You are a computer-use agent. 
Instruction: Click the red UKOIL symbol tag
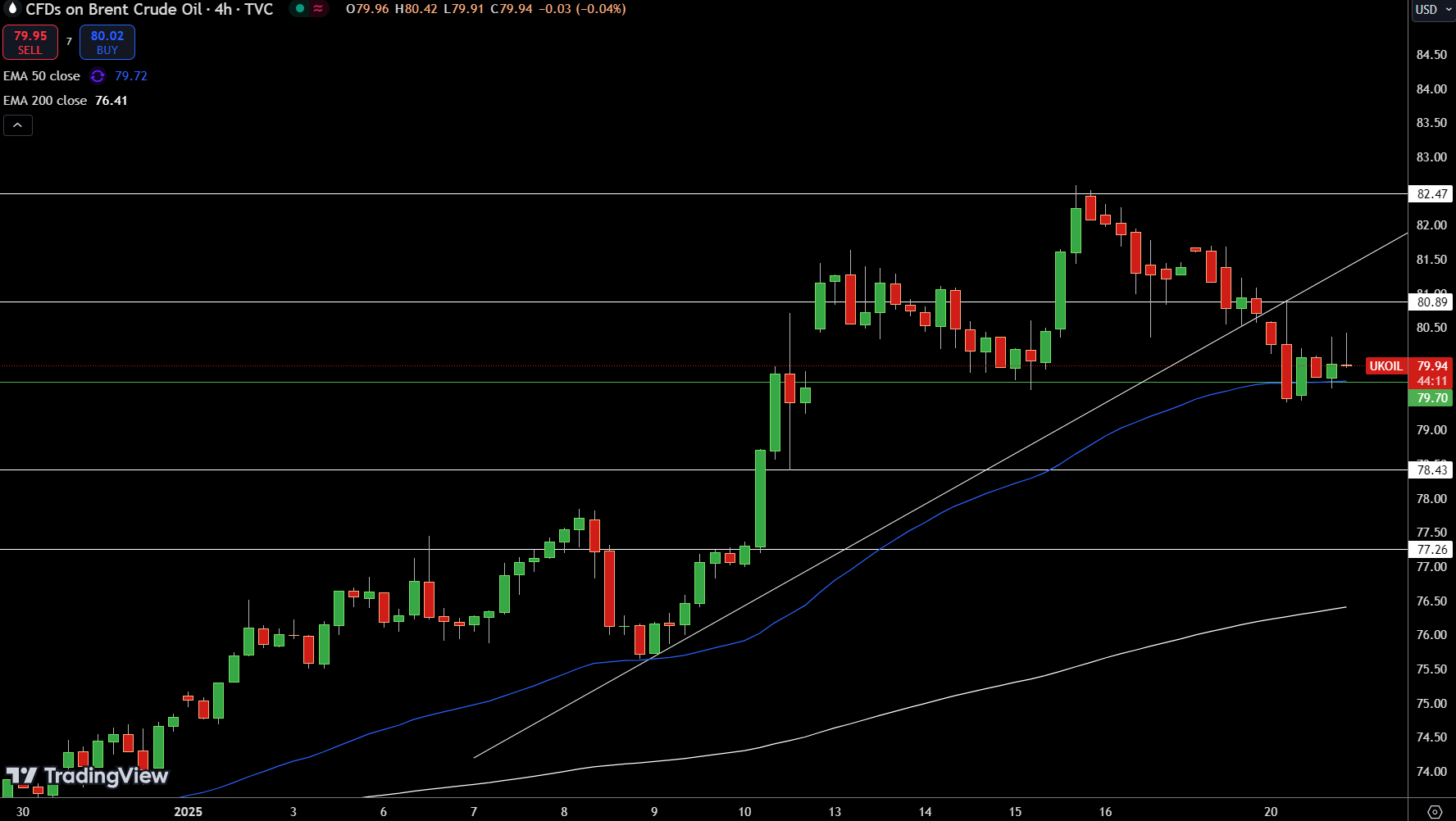coord(1385,366)
